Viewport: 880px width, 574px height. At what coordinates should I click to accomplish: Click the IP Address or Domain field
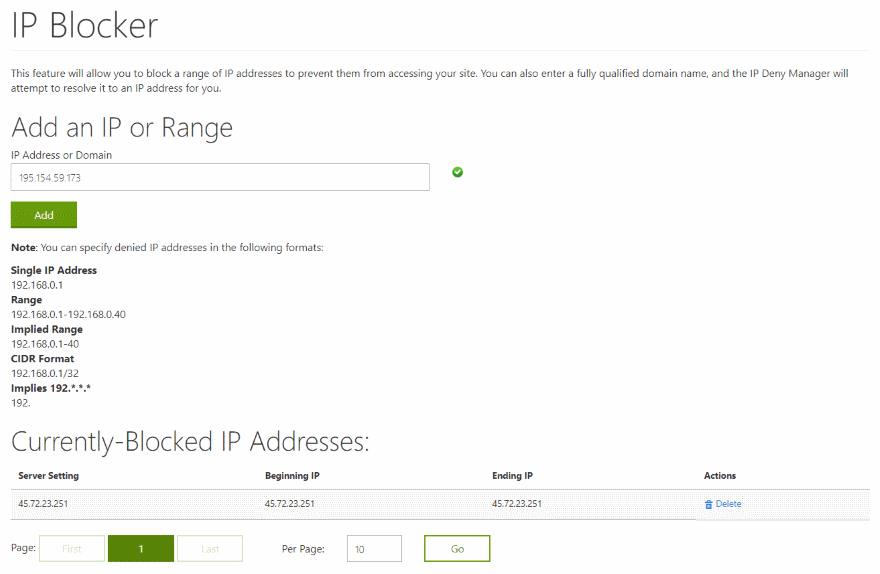[x=220, y=177]
